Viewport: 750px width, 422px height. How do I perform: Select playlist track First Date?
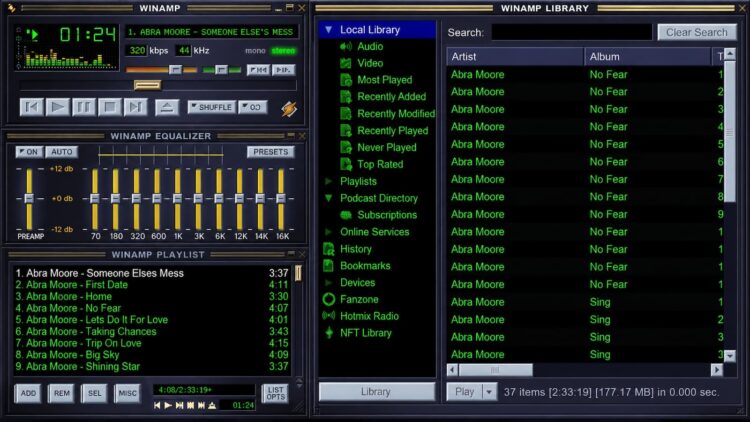152,285
